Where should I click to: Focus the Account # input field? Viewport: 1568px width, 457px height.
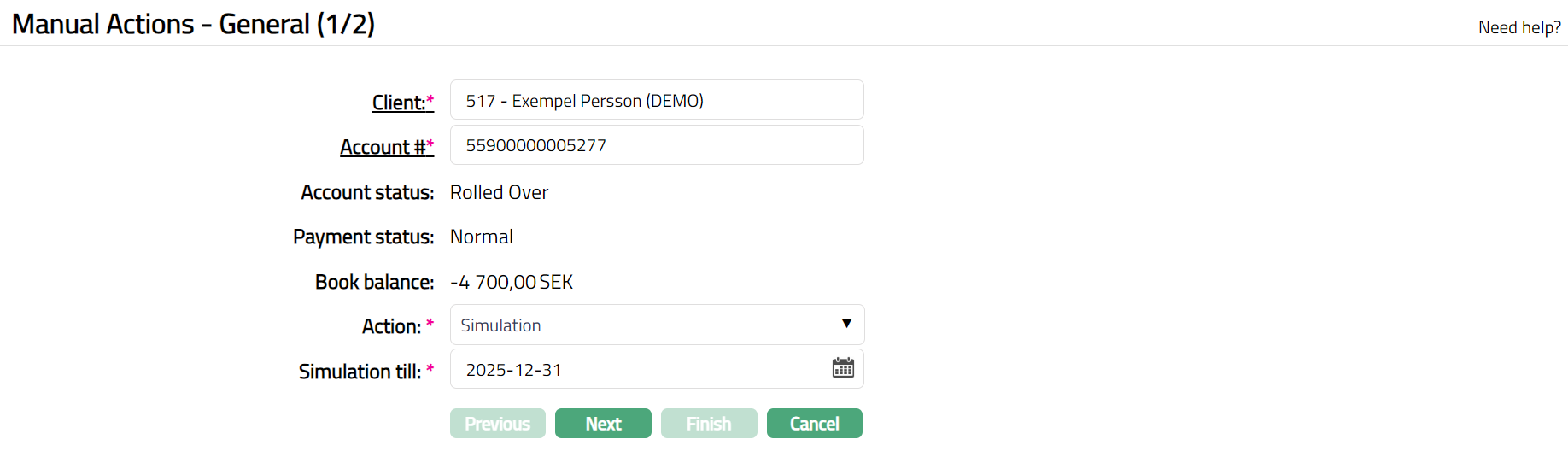coord(656,145)
